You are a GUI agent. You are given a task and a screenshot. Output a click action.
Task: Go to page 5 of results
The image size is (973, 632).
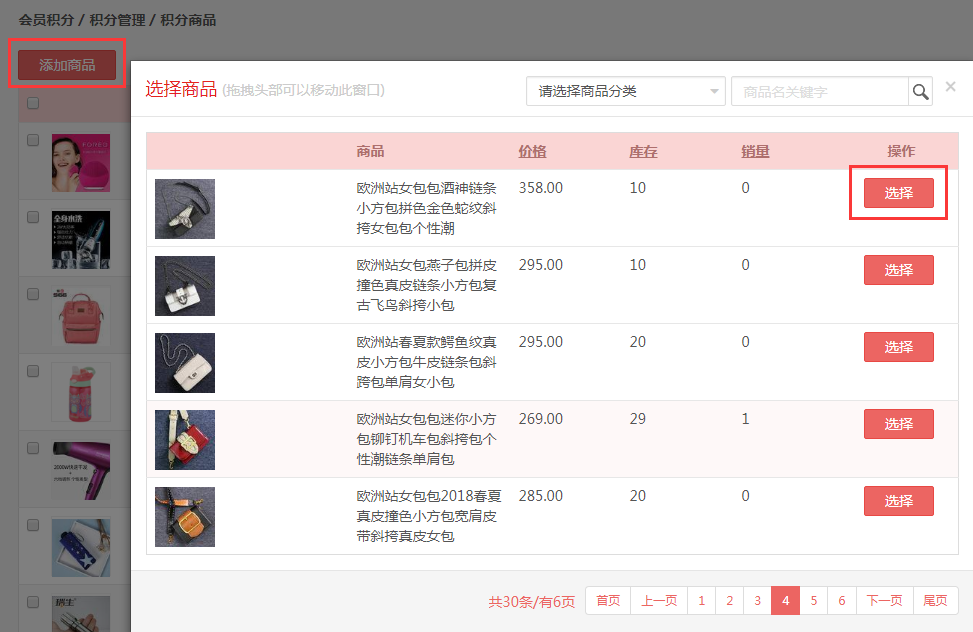coord(813,601)
